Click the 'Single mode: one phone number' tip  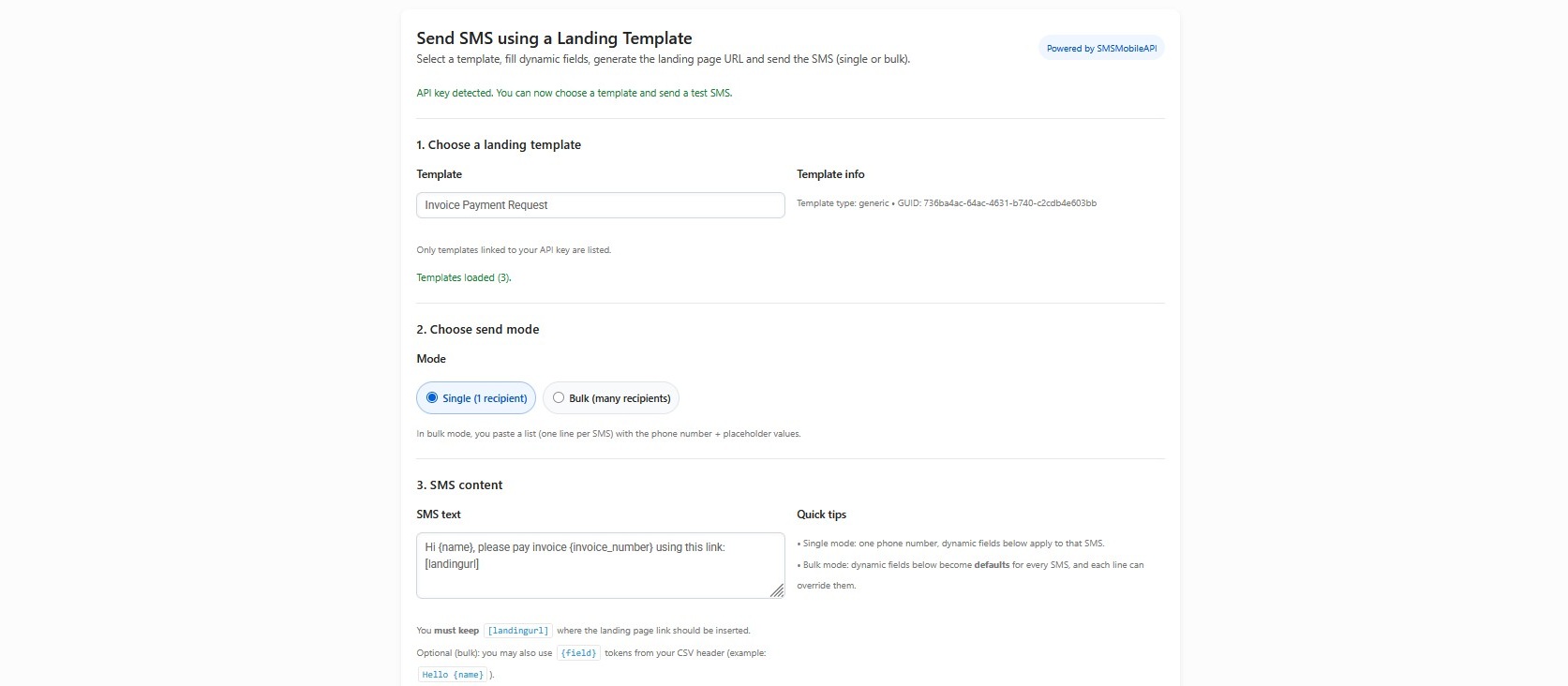point(950,544)
